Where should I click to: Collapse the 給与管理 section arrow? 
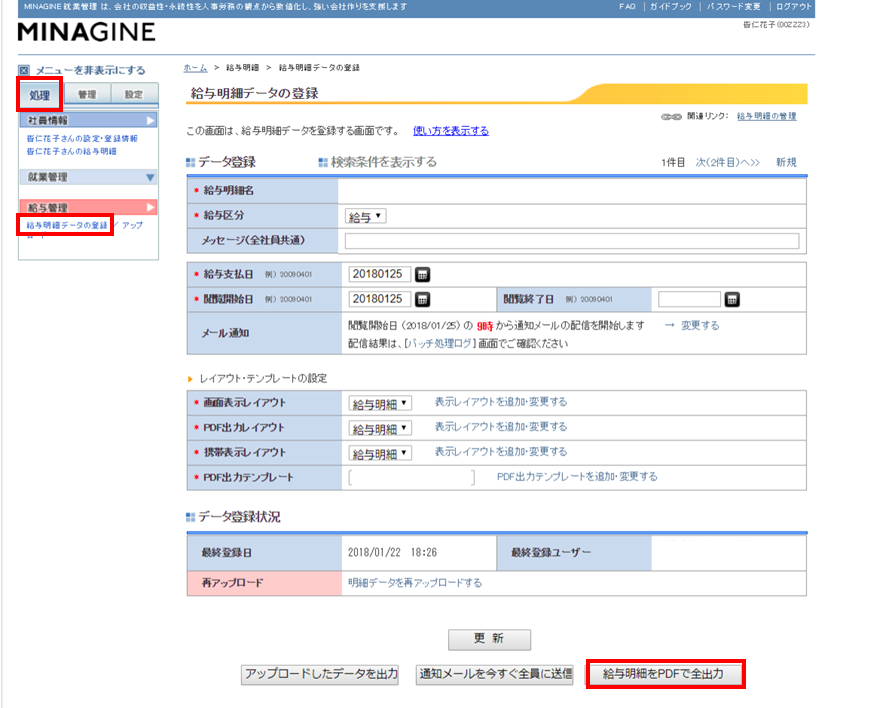[x=150, y=208]
